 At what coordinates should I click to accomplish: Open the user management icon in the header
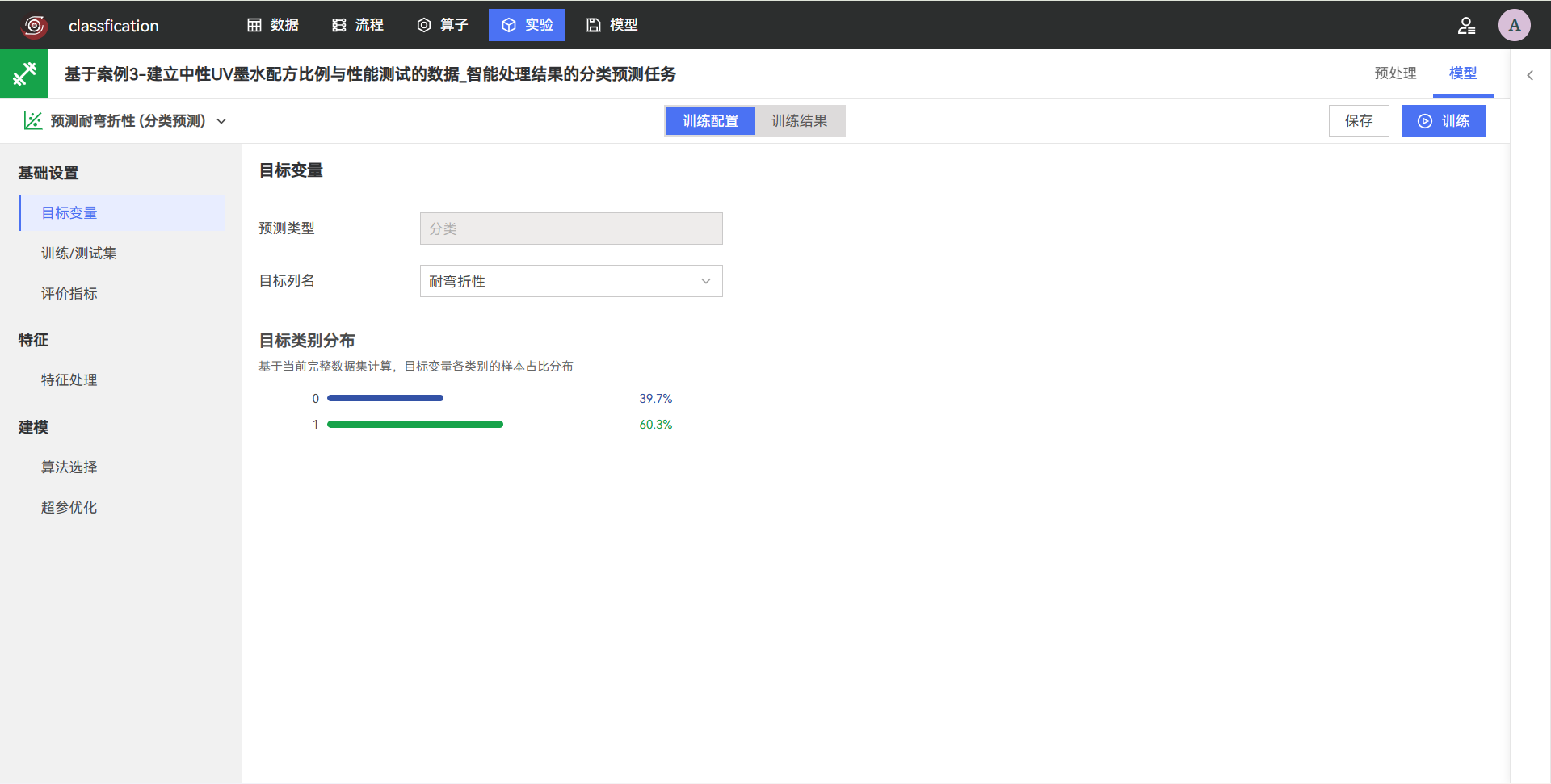click(1466, 26)
